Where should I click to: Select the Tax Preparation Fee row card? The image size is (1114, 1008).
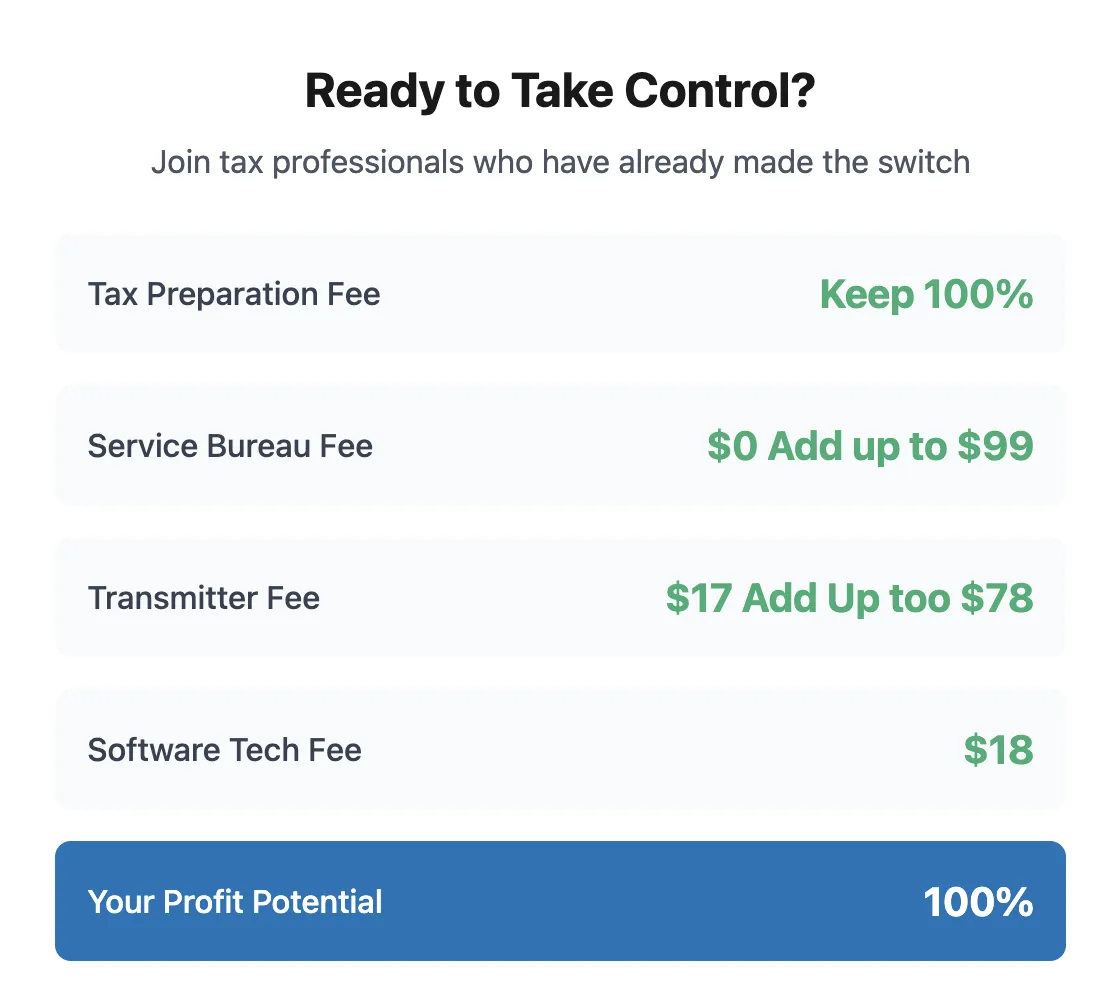coord(560,293)
